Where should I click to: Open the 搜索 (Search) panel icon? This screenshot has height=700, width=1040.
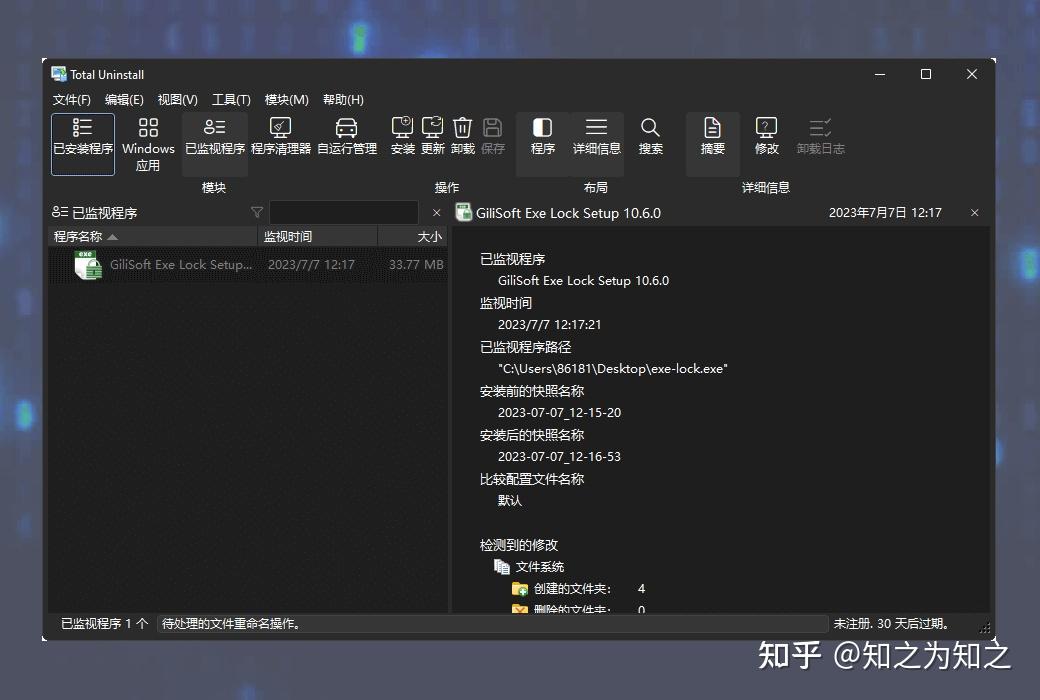pyautogui.click(x=650, y=137)
